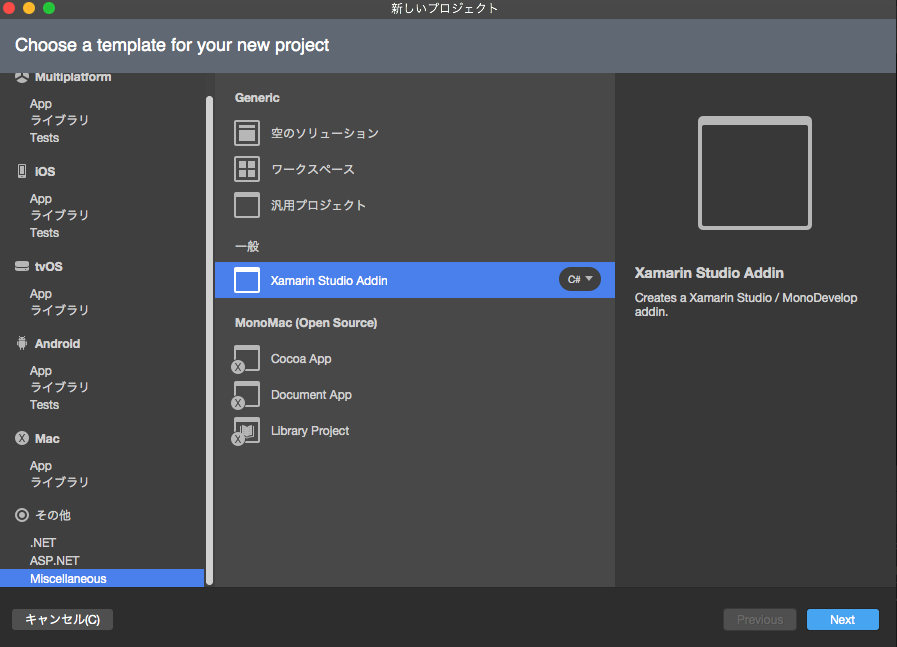Select ライブラリ under Mac
Viewport: 897px width, 647px height.
tap(59, 482)
